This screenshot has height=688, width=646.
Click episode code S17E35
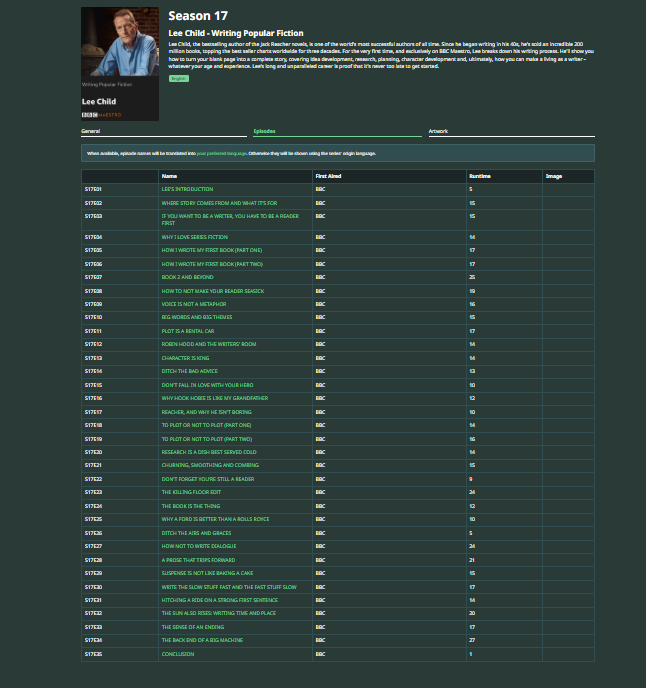point(93,654)
